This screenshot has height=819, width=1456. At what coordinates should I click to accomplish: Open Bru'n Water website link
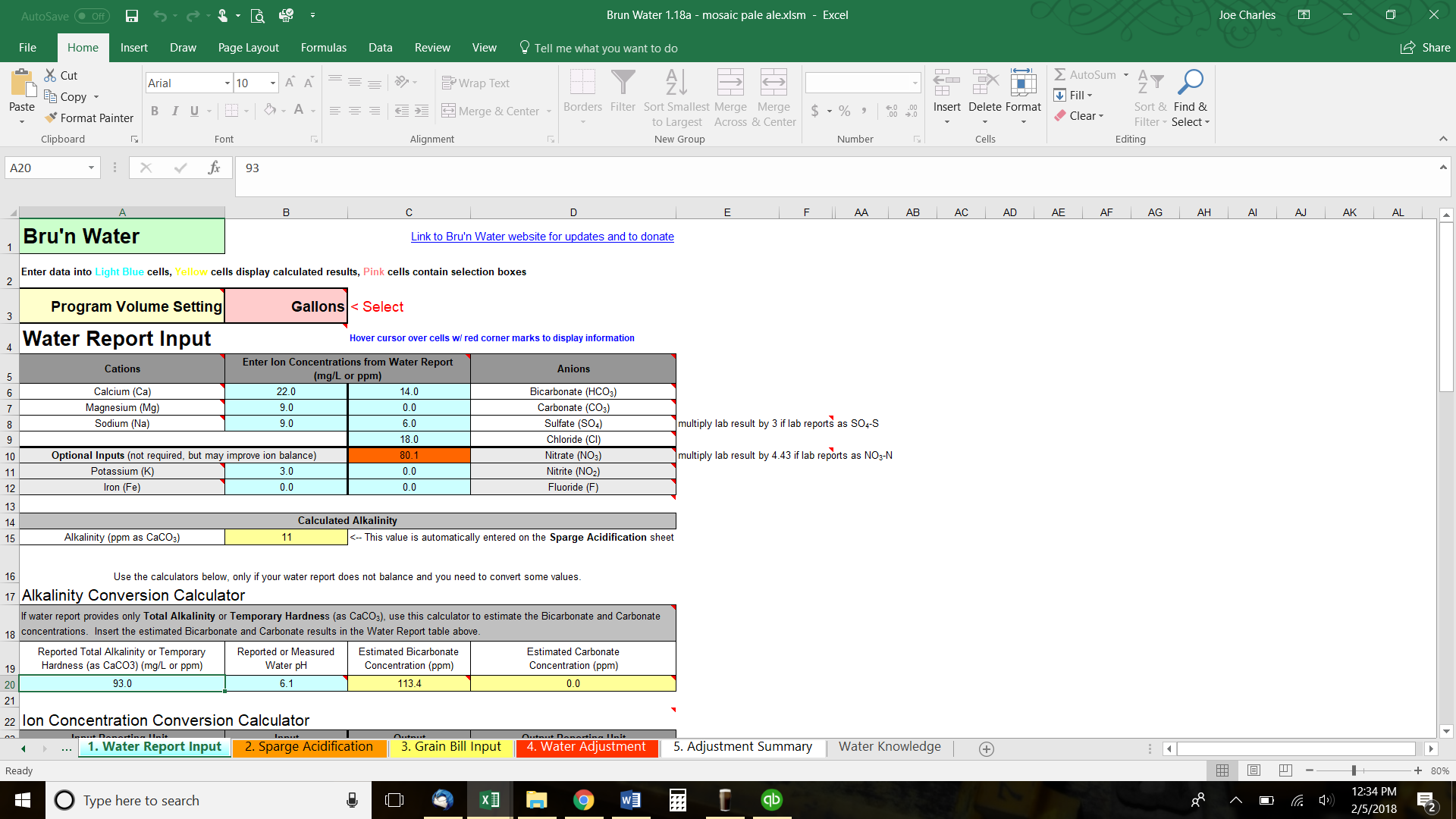tap(542, 237)
